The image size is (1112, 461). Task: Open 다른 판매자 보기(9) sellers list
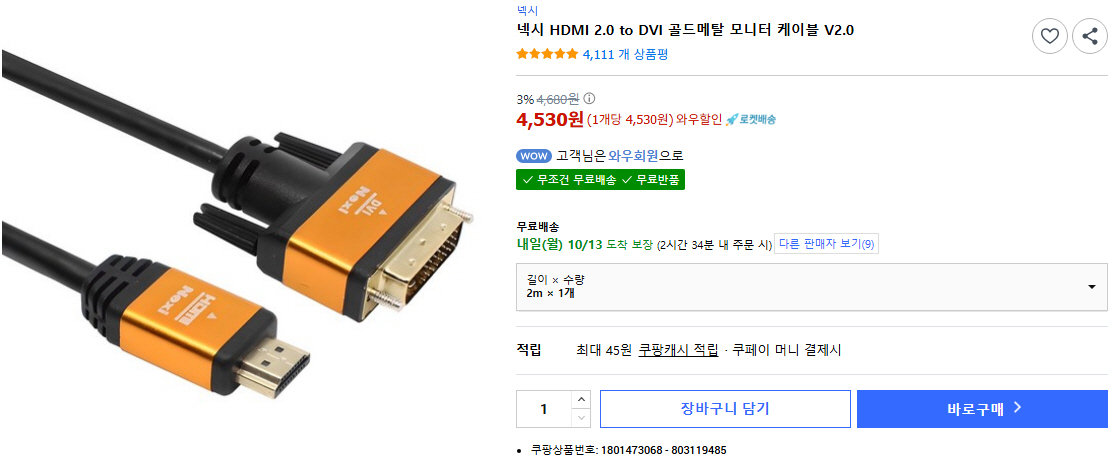coord(826,244)
